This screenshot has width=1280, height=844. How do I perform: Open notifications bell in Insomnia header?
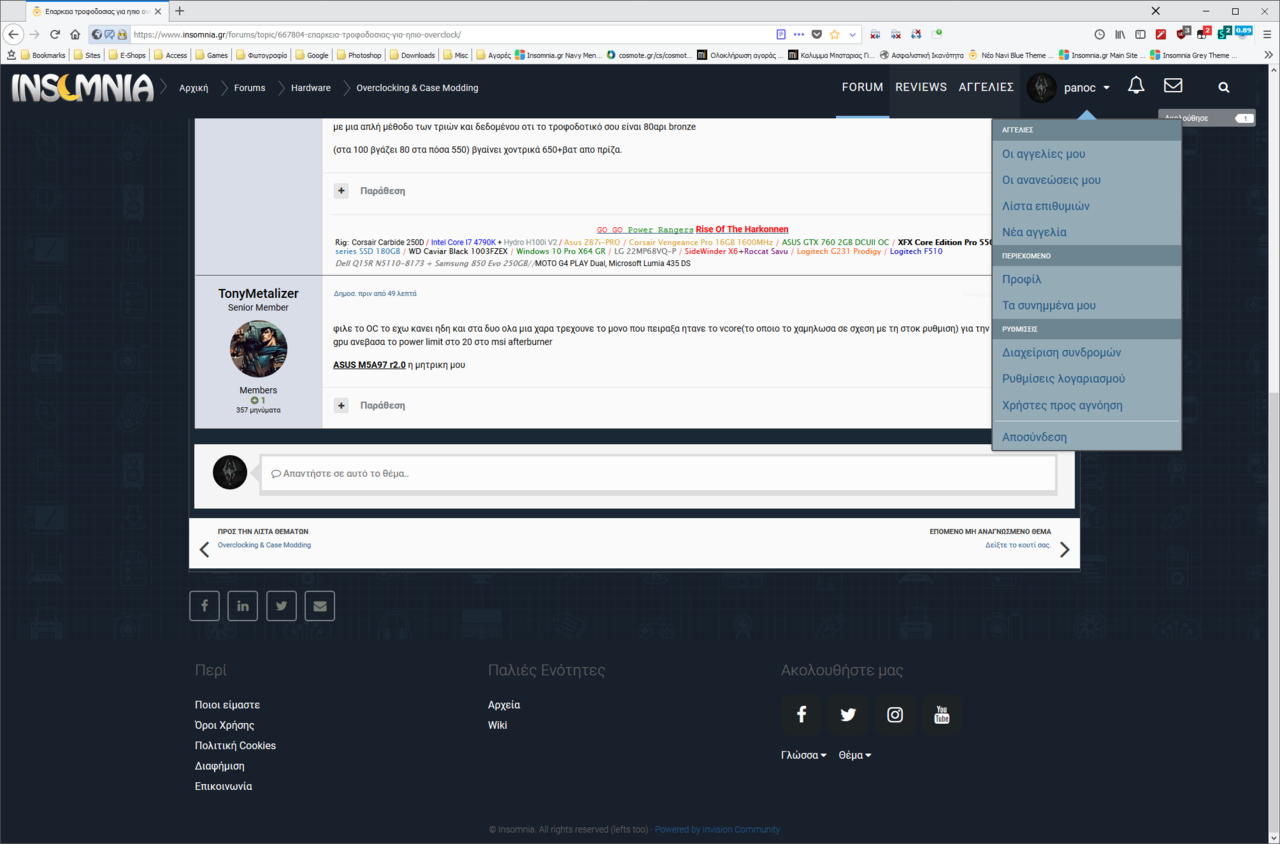[1136, 86]
